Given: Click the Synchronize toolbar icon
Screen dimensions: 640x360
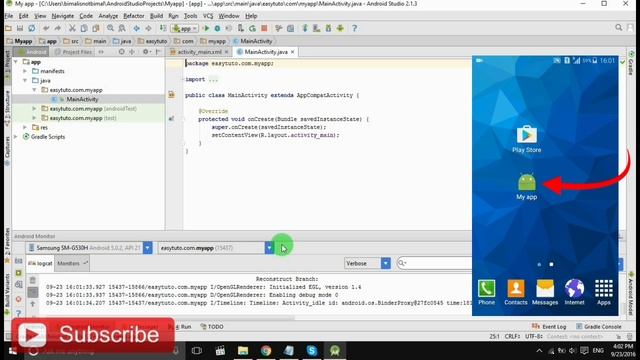Looking at the screenshot, I should [x=31, y=28].
